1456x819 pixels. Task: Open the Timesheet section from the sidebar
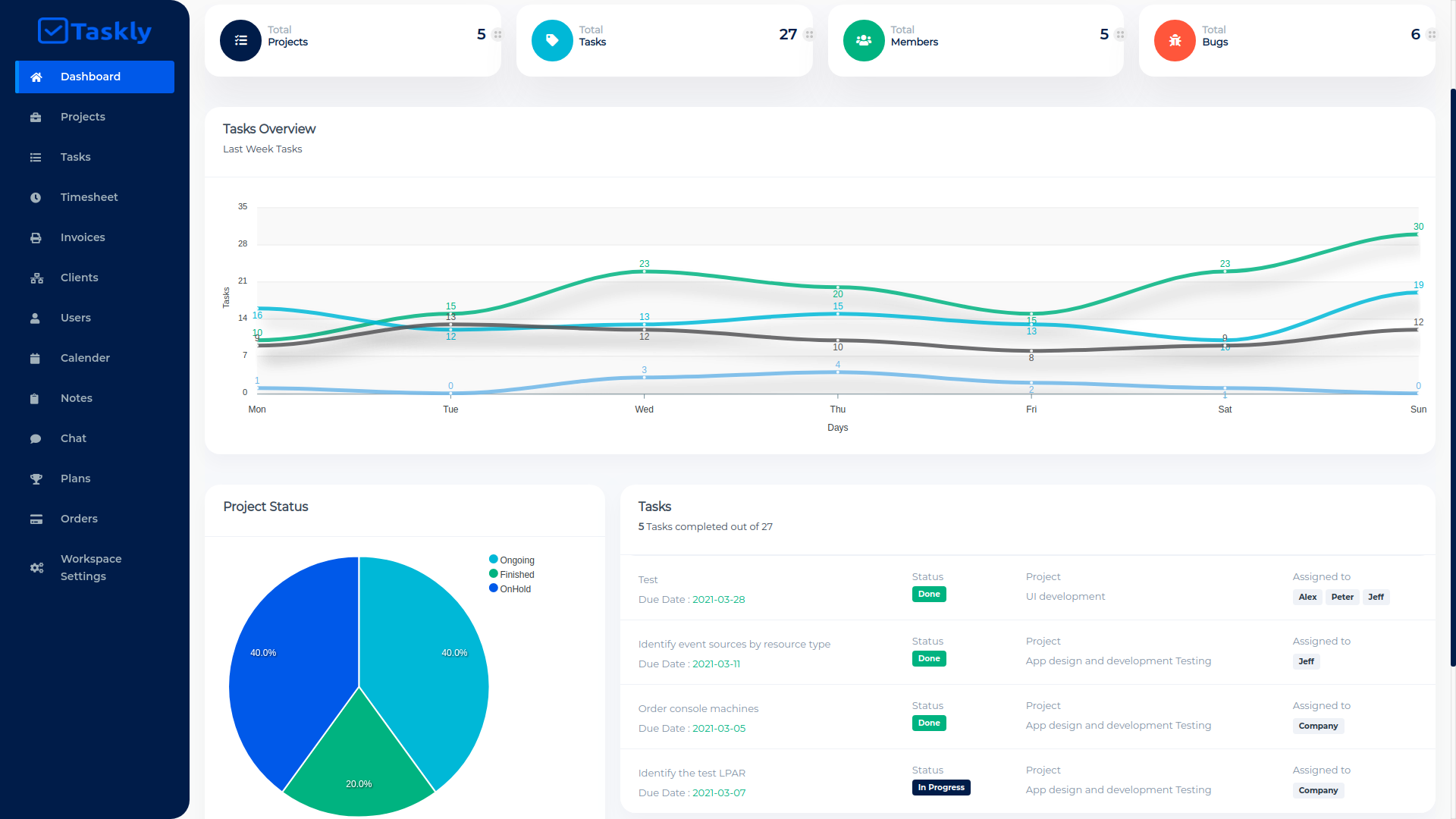point(36,197)
